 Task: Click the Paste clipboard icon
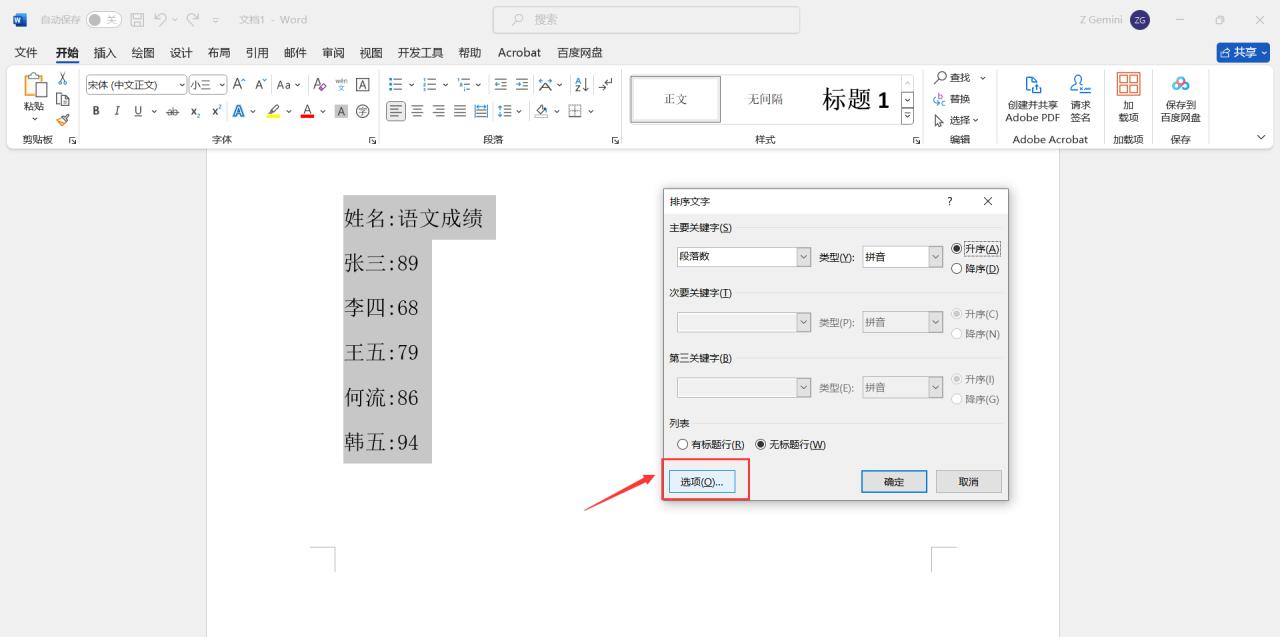[34, 86]
